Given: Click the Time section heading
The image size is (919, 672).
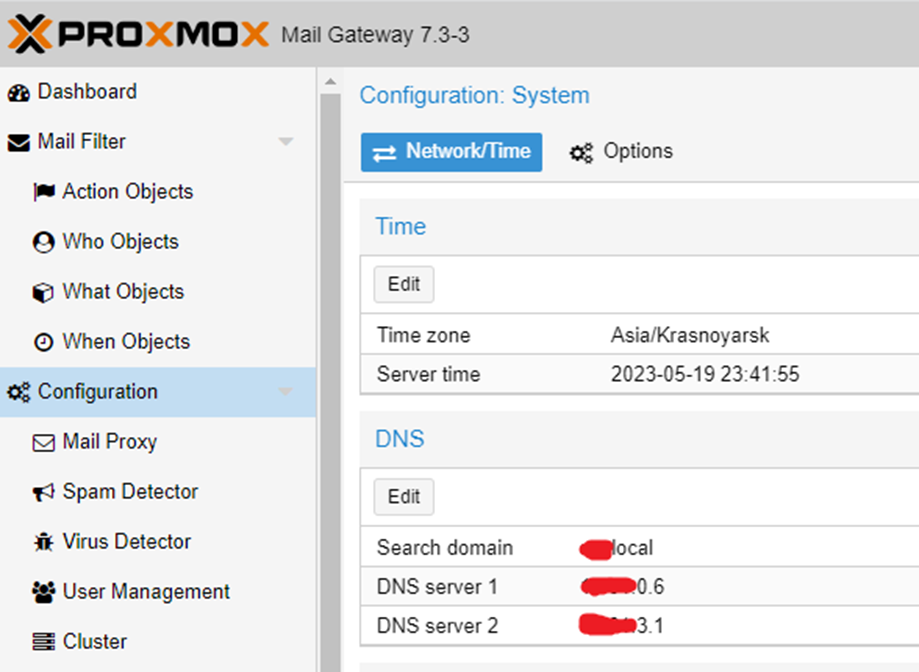Looking at the screenshot, I should (401, 227).
